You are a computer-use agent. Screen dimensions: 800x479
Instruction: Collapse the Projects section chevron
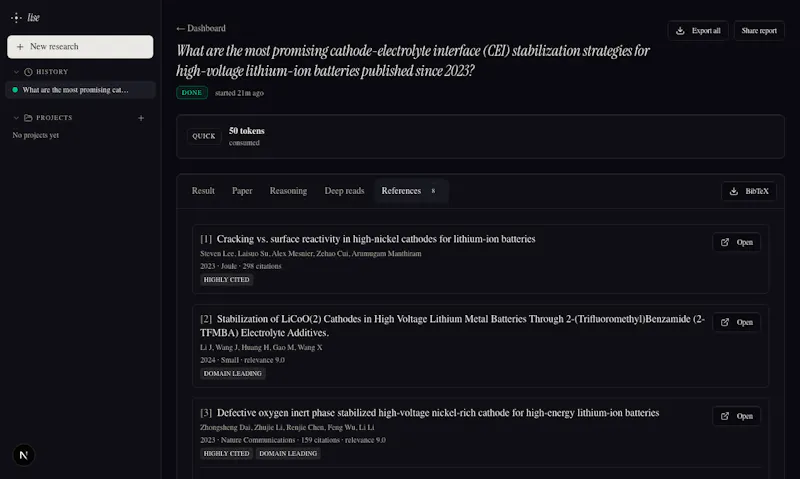coord(16,118)
